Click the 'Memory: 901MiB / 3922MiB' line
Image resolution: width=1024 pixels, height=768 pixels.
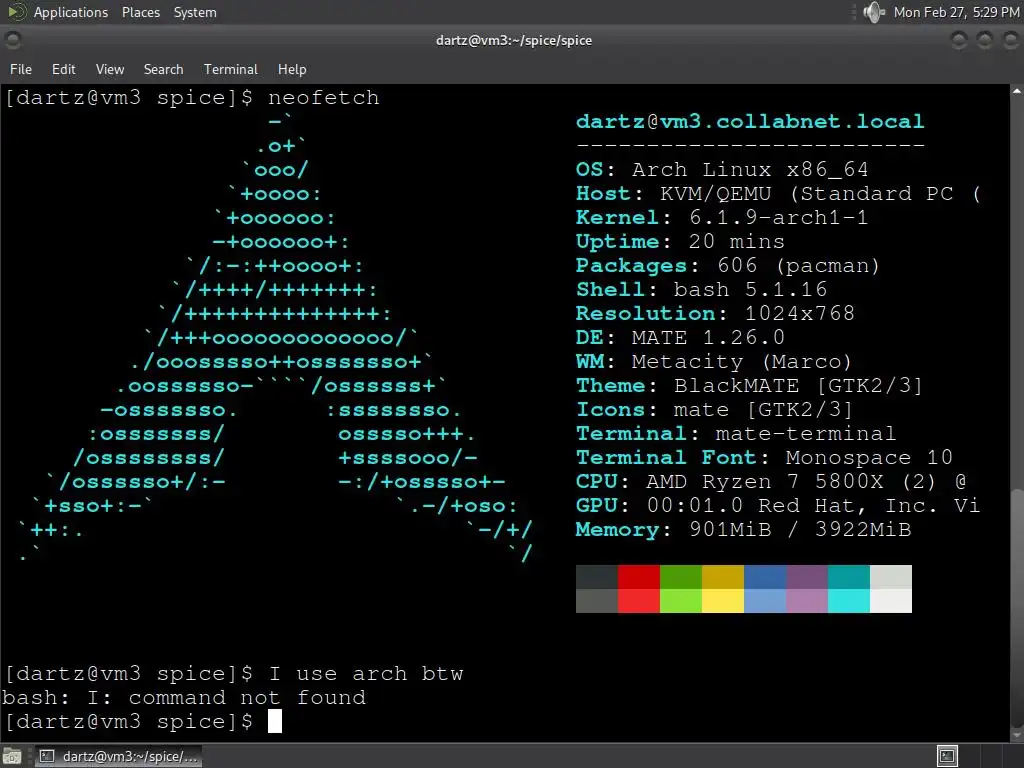click(743, 530)
